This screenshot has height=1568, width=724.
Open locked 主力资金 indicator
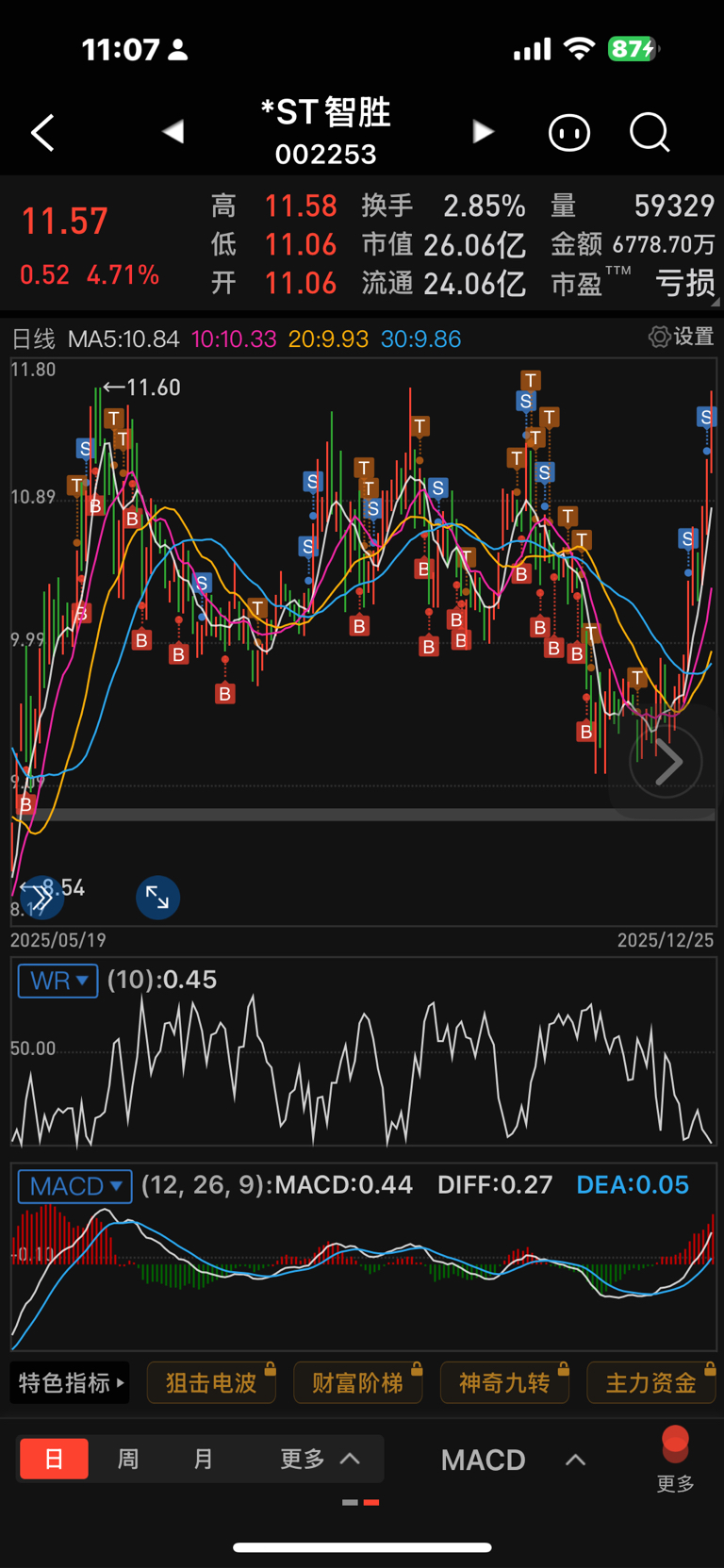651,1383
